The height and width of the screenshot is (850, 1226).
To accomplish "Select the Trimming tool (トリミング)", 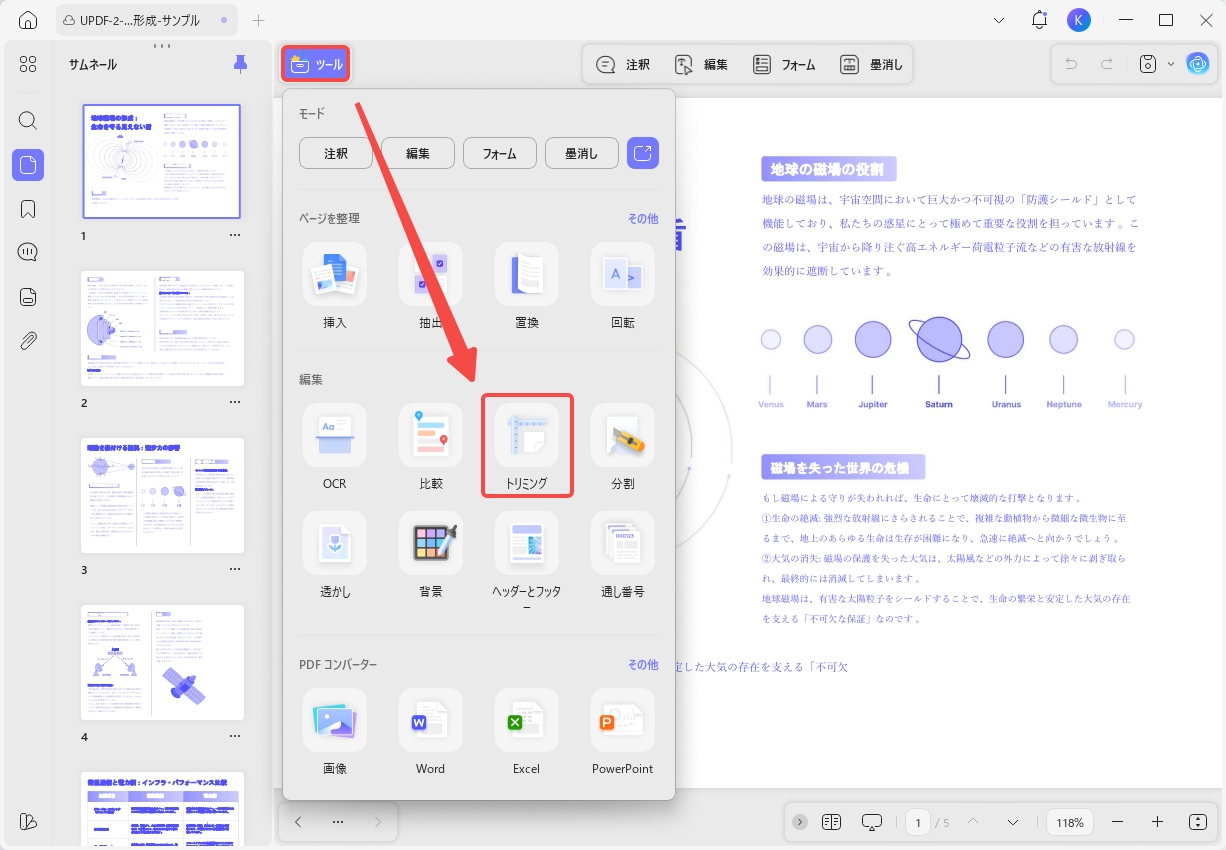I will [527, 446].
